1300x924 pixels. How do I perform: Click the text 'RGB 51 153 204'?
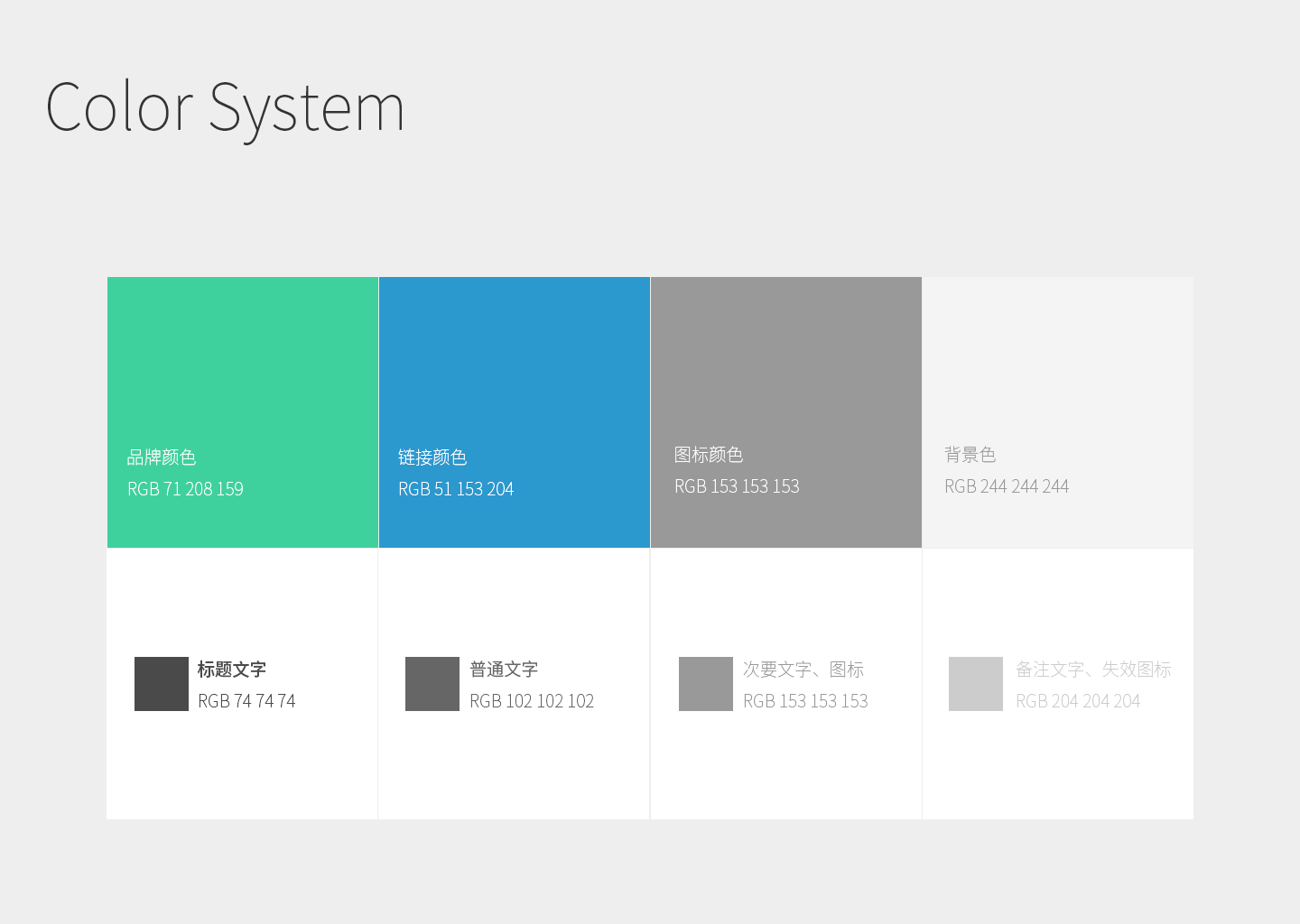click(456, 489)
